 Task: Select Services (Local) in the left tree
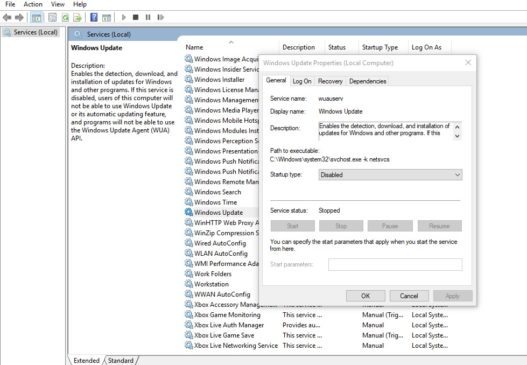[35, 32]
